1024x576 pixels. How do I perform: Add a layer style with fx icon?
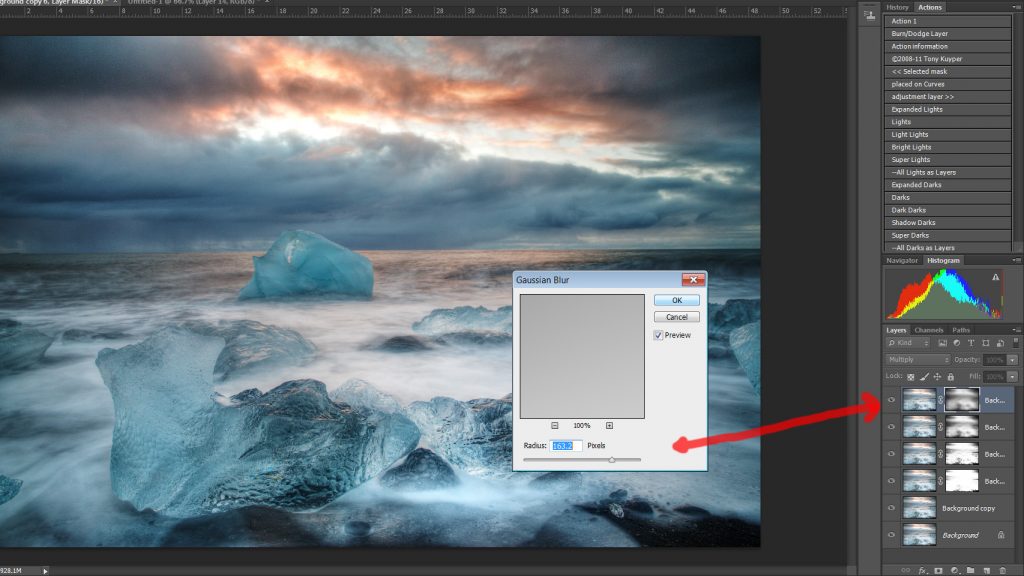[923, 570]
